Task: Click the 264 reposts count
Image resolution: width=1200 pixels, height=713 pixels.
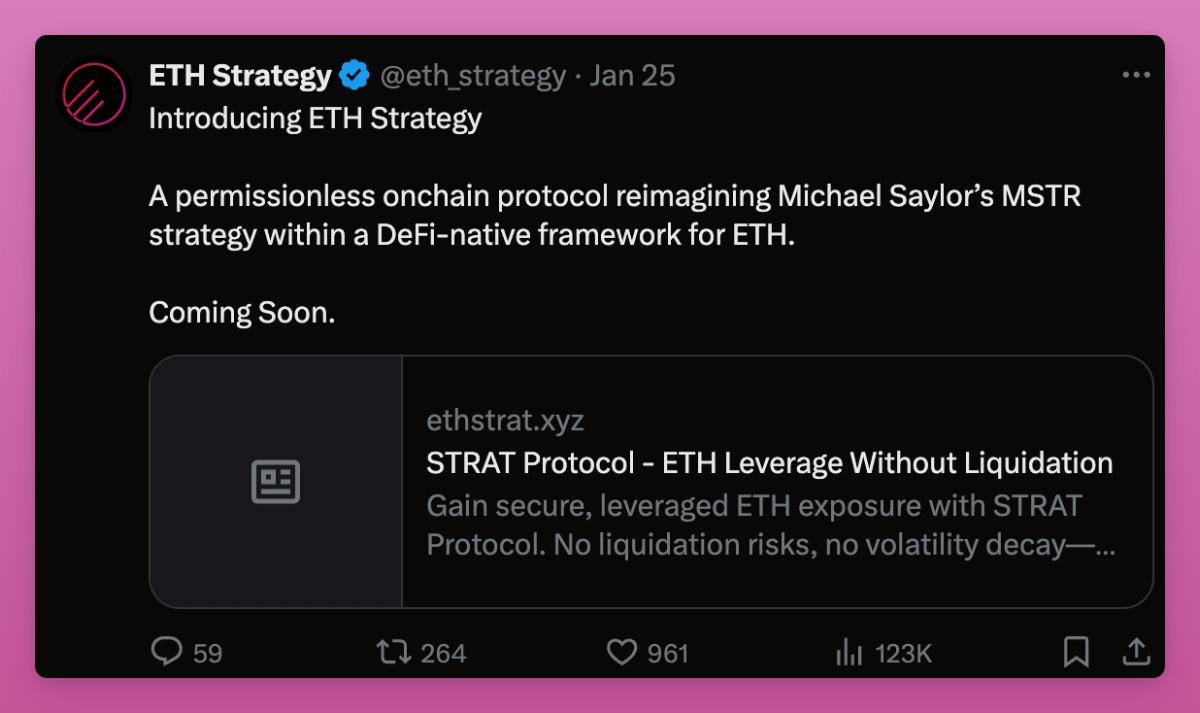Action: 443,654
